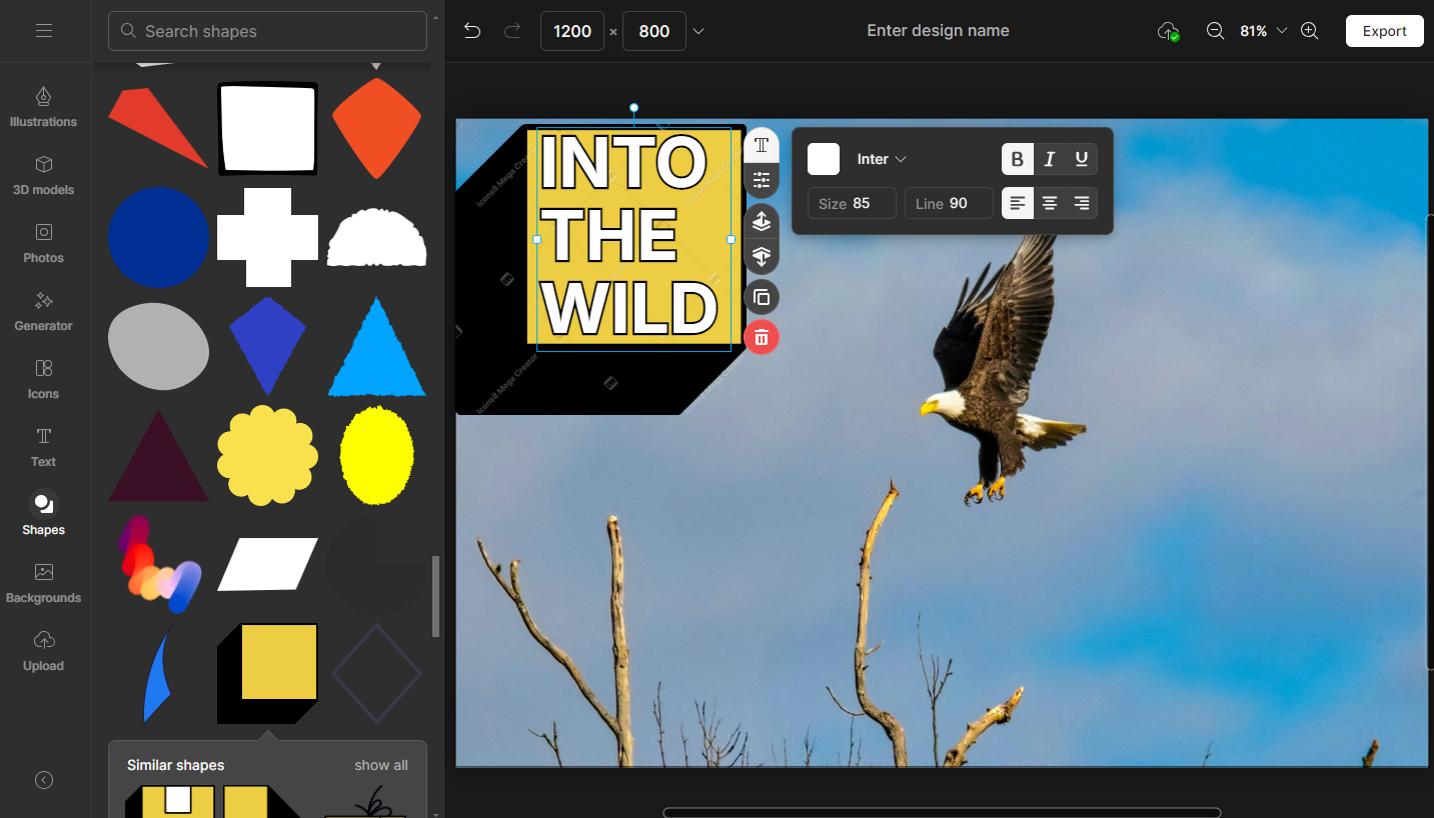Add the blue diamond kite shape
Screen dimensions: 1434x818
click(x=267, y=346)
